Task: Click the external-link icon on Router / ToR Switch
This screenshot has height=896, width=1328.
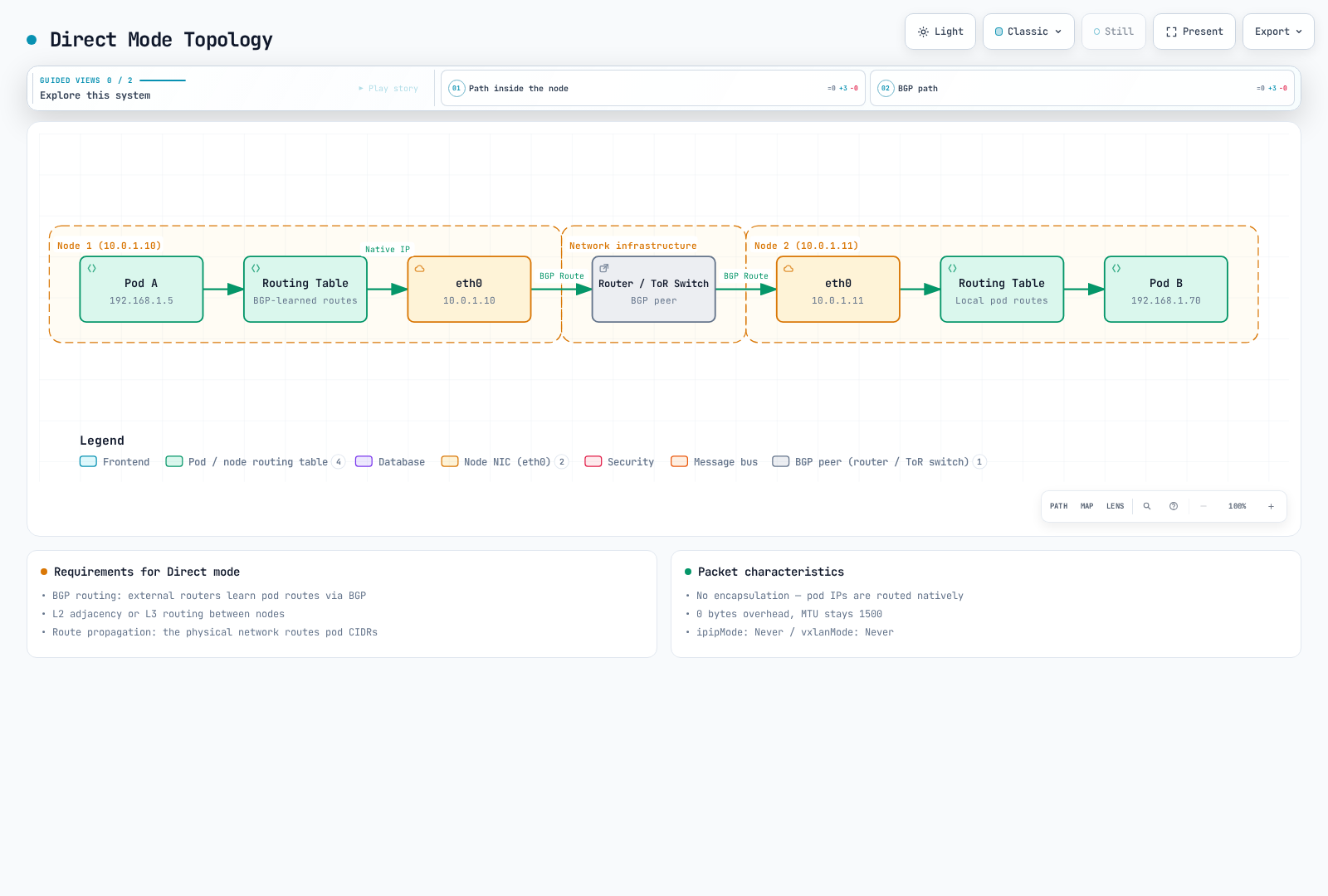Action: click(604, 268)
